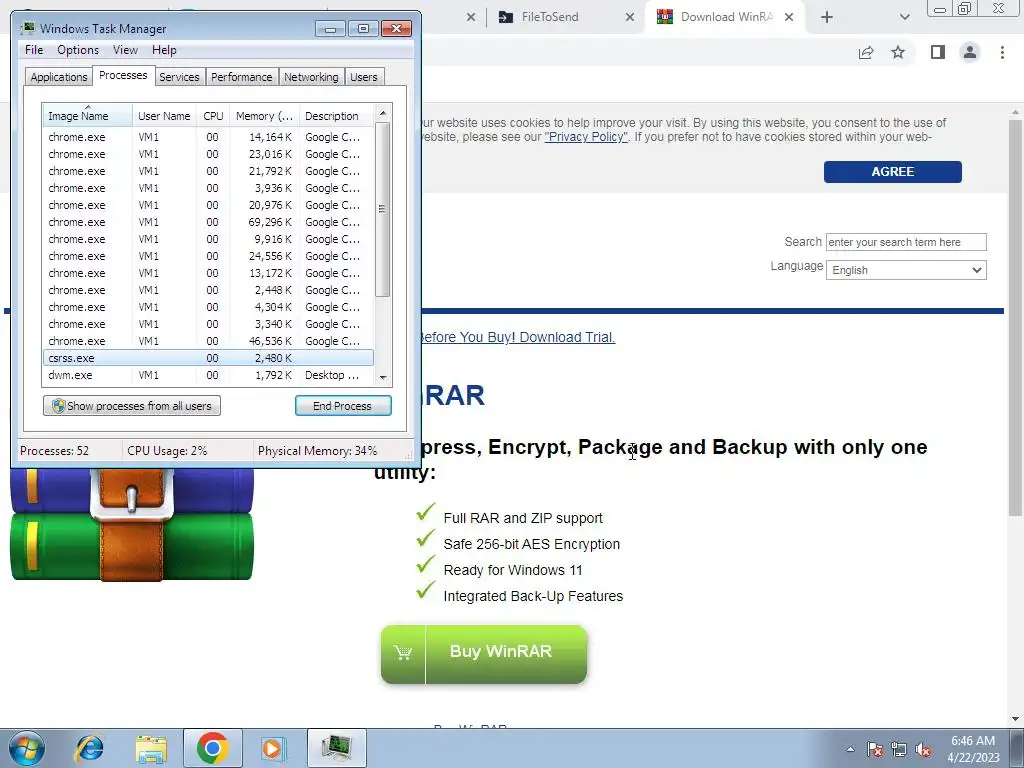Click the webpage vertical scrollbar thumb
1024x768 pixels.
pos(1015,317)
